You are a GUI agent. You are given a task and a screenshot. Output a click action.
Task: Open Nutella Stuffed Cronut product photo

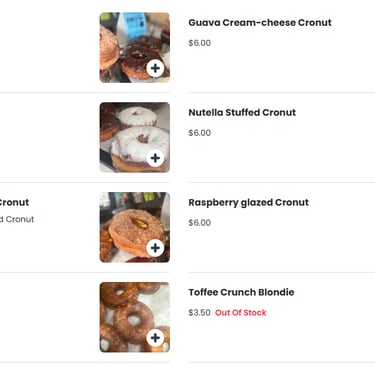tap(135, 137)
